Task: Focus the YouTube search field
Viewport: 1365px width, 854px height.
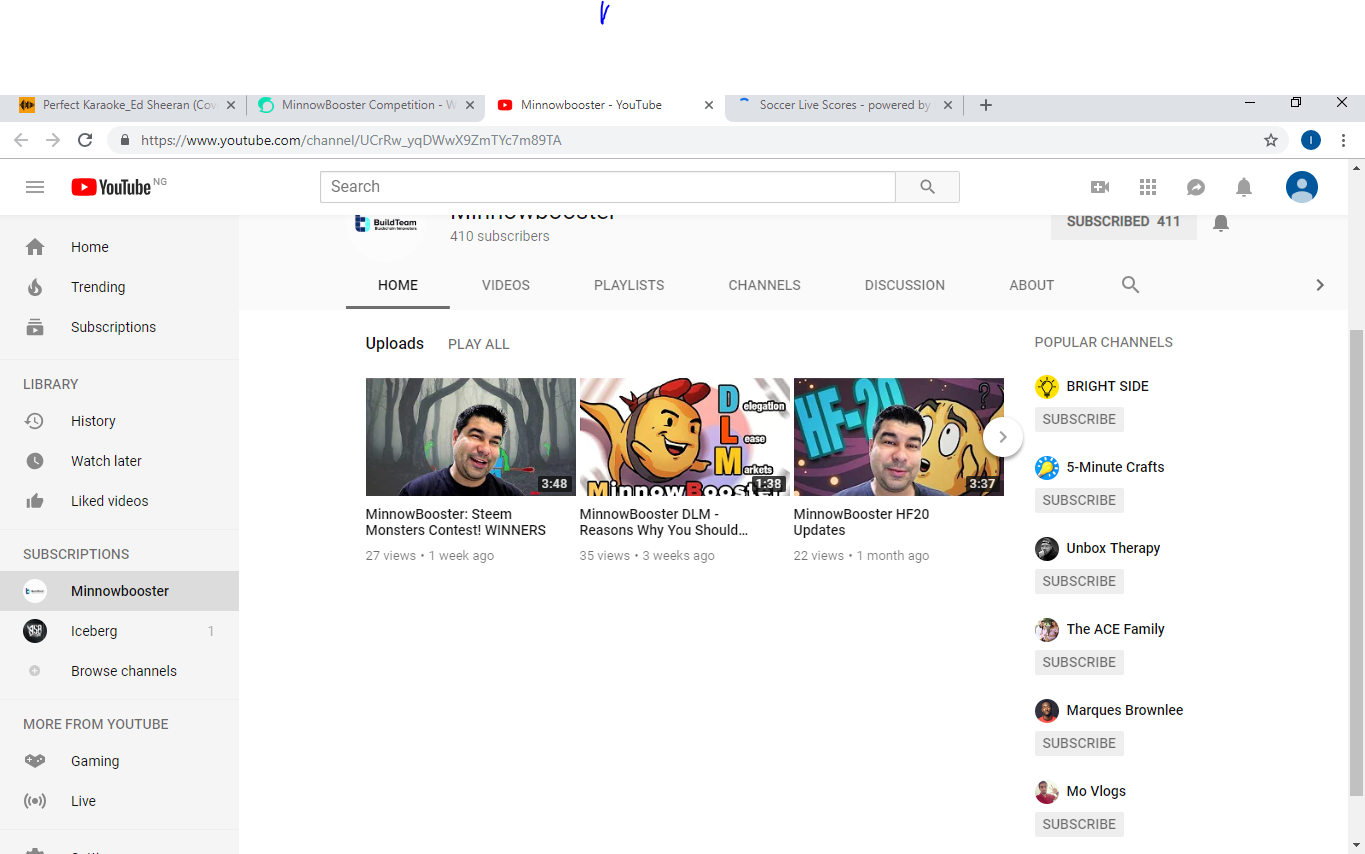Action: 608,187
